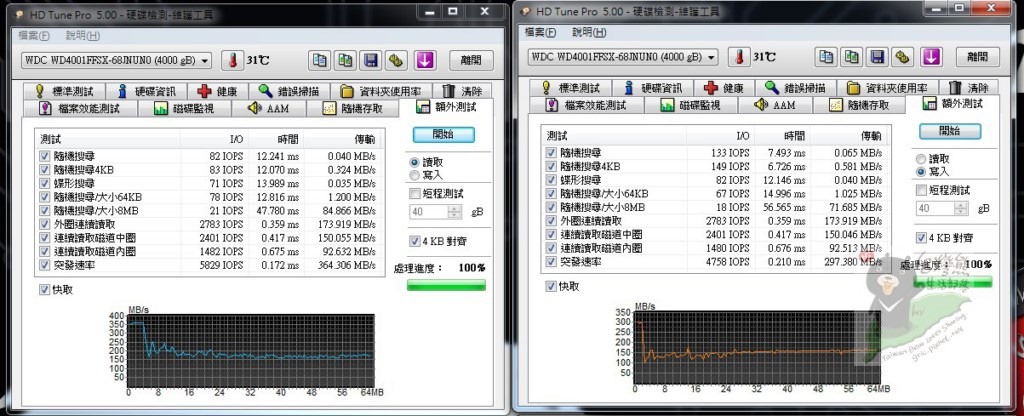Copy screenshot icon in right window
1024x416 pixels.
pos(852,57)
